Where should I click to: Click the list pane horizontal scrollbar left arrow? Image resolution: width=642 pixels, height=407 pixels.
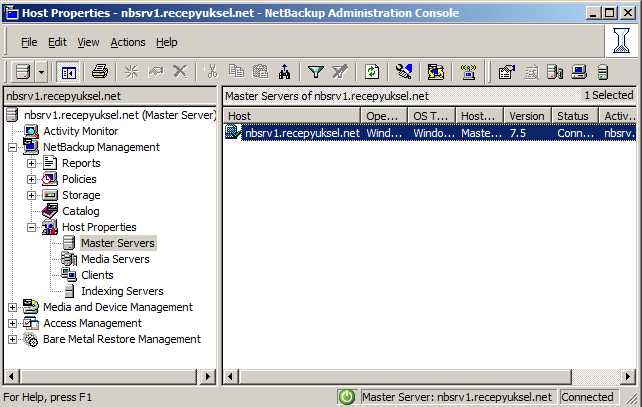[231, 376]
